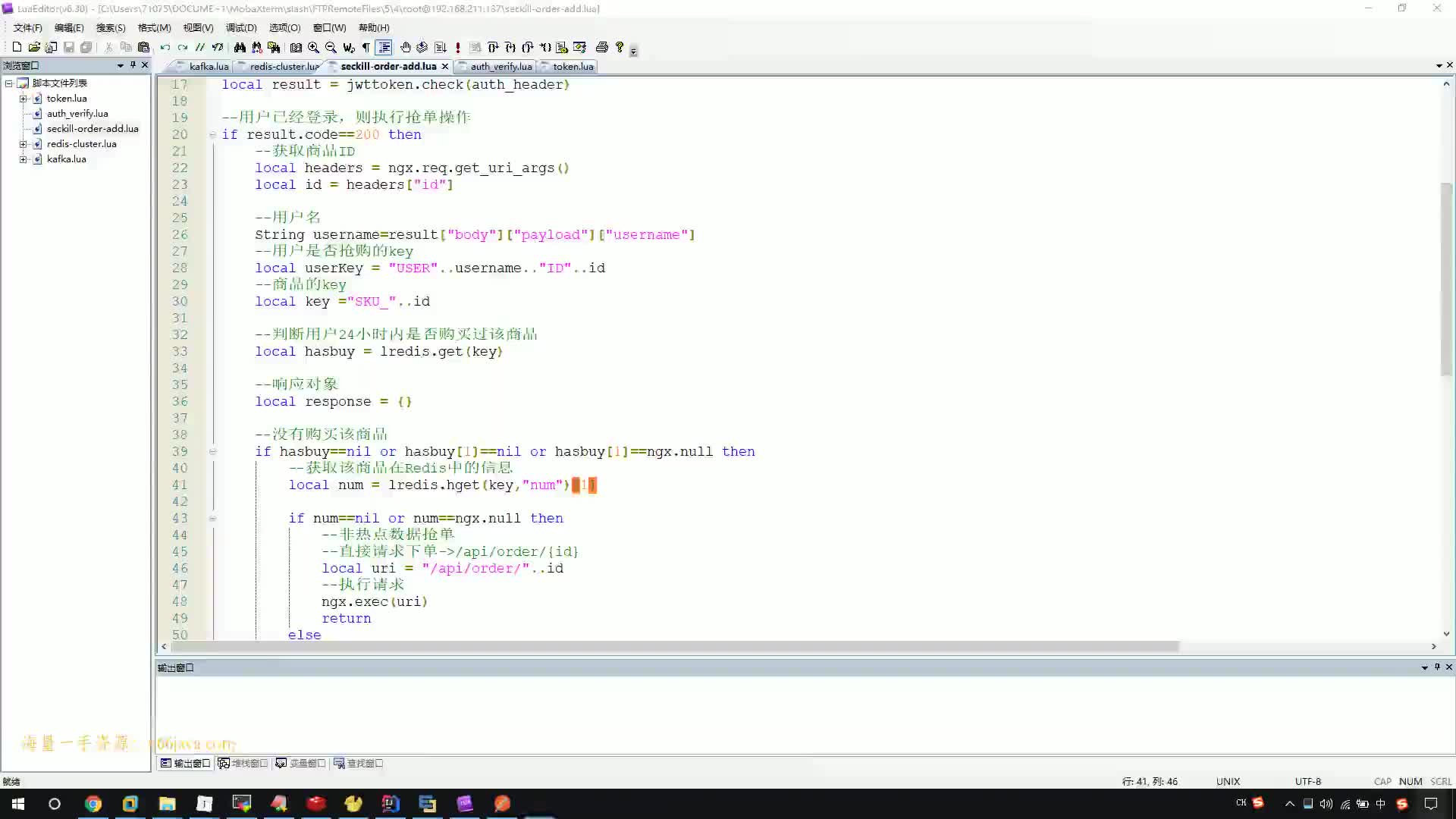Screen dimensions: 1456x819
Task: Click the Open file folder icon
Action: coord(34,47)
